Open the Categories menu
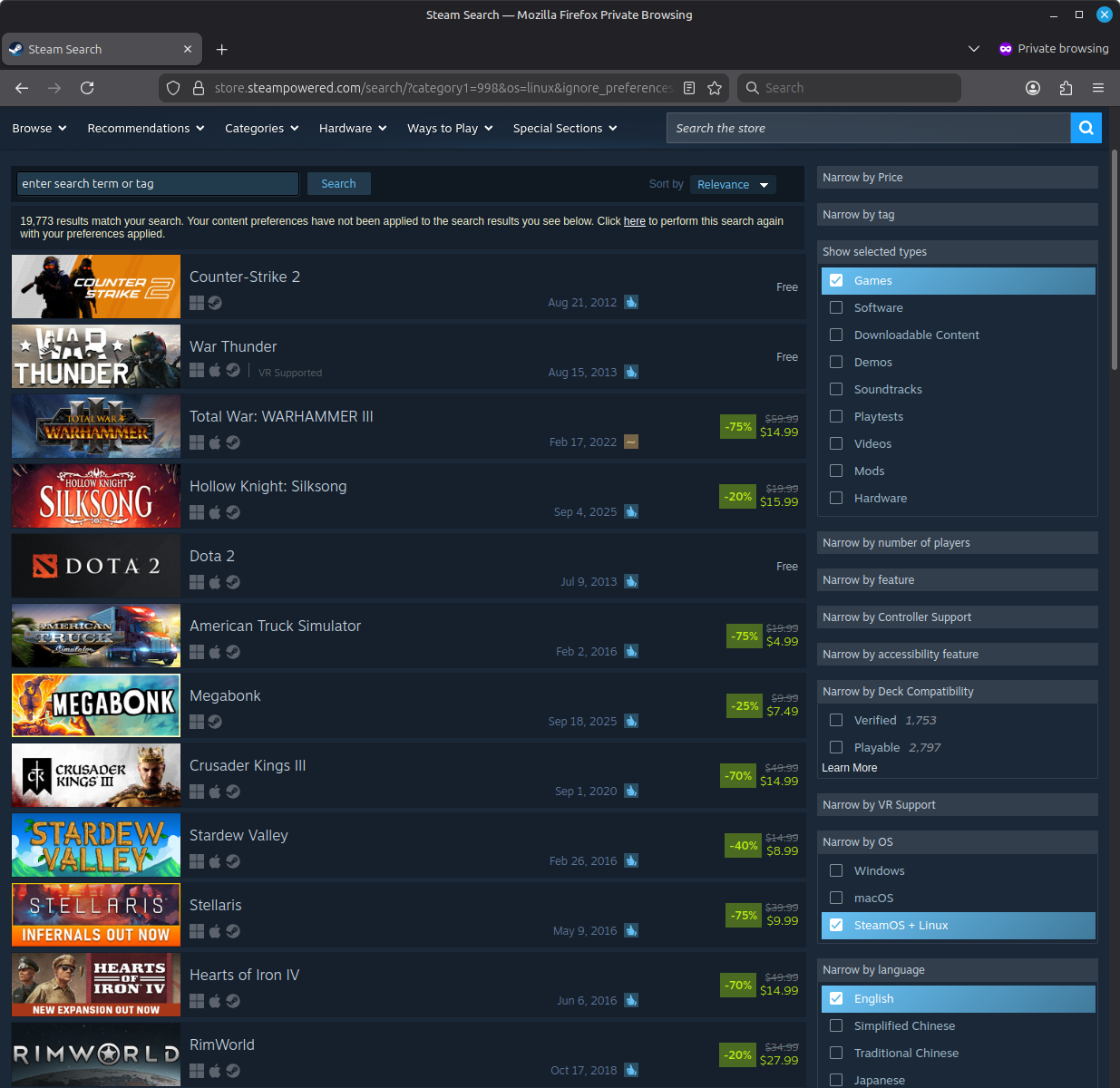Screen dimensions: 1120x1088 (x=261, y=128)
